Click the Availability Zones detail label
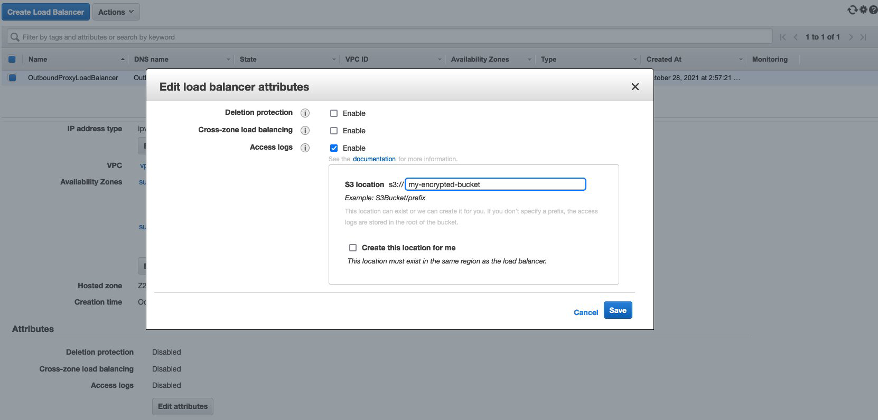 (91, 182)
